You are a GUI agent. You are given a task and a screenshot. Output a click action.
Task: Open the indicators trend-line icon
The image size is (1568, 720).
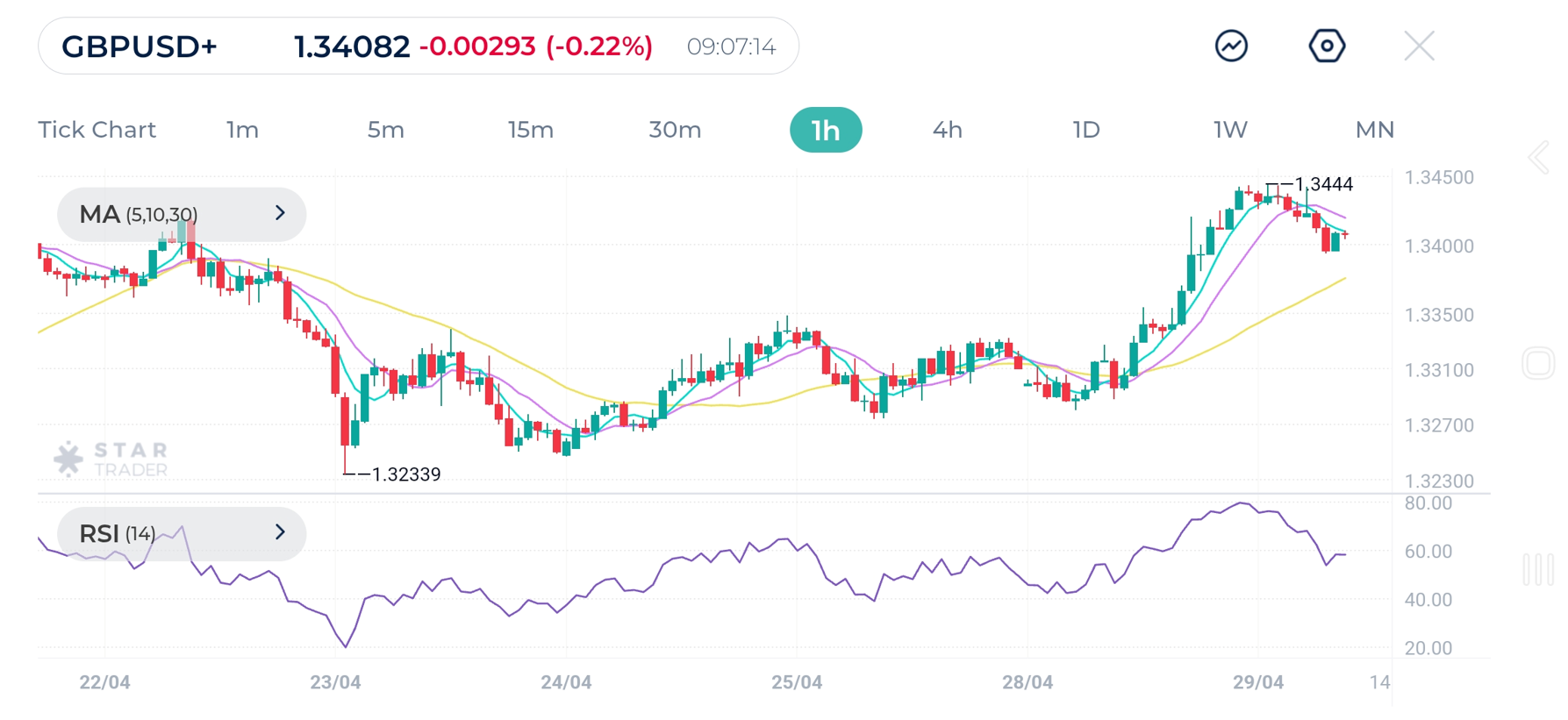[1231, 45]
